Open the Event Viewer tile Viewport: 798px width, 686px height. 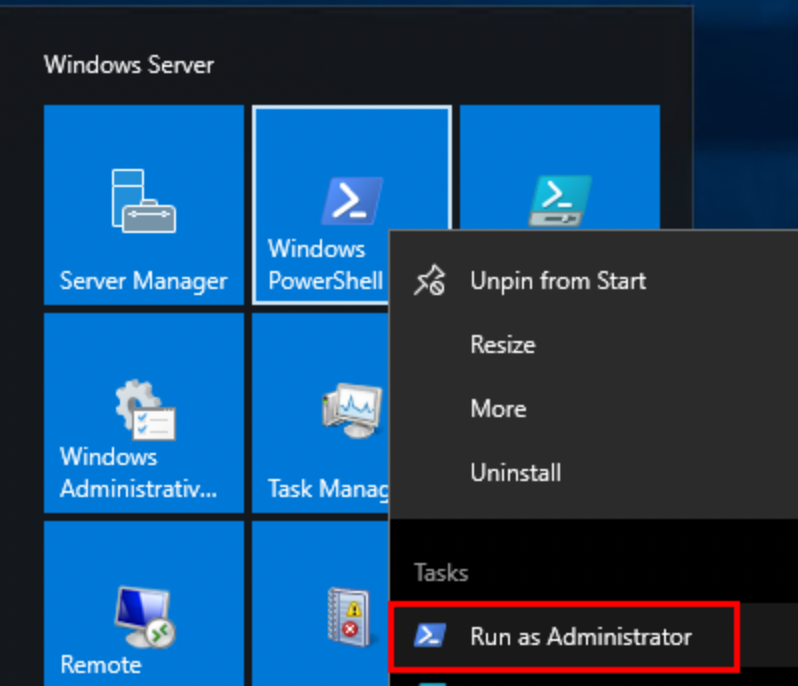(321, 603)
